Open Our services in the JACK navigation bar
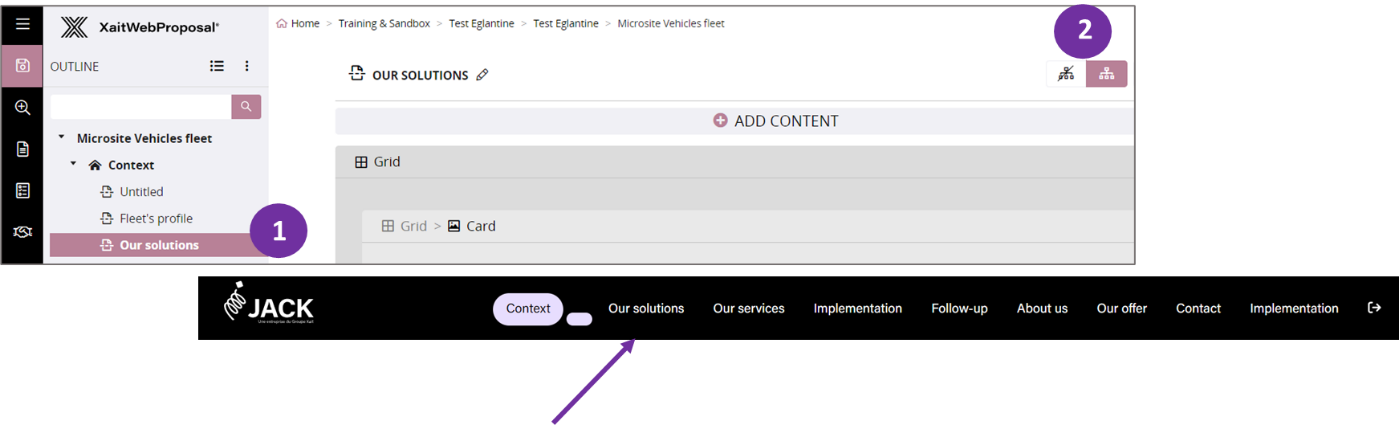 point(748,308)
